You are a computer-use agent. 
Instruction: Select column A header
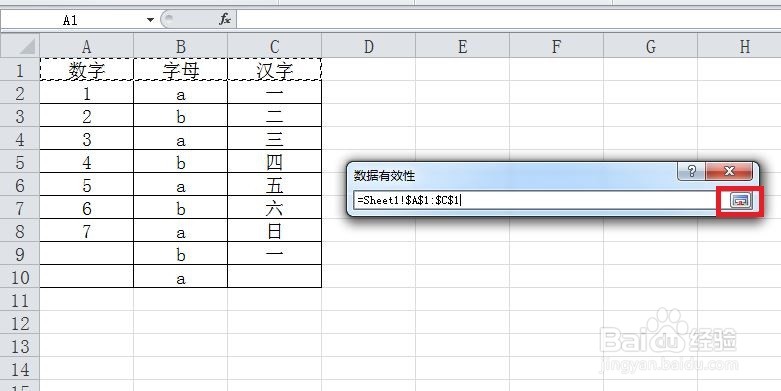click(x=87, y=46)
